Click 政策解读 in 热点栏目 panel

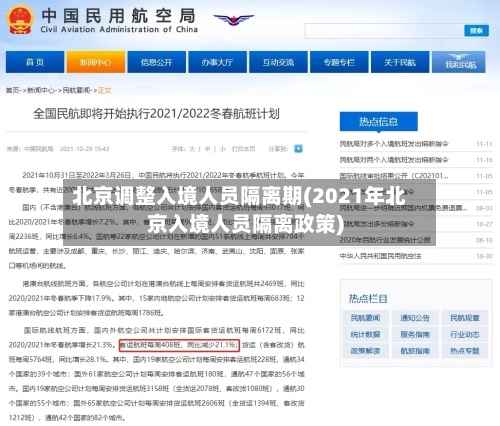coord(365,351)
